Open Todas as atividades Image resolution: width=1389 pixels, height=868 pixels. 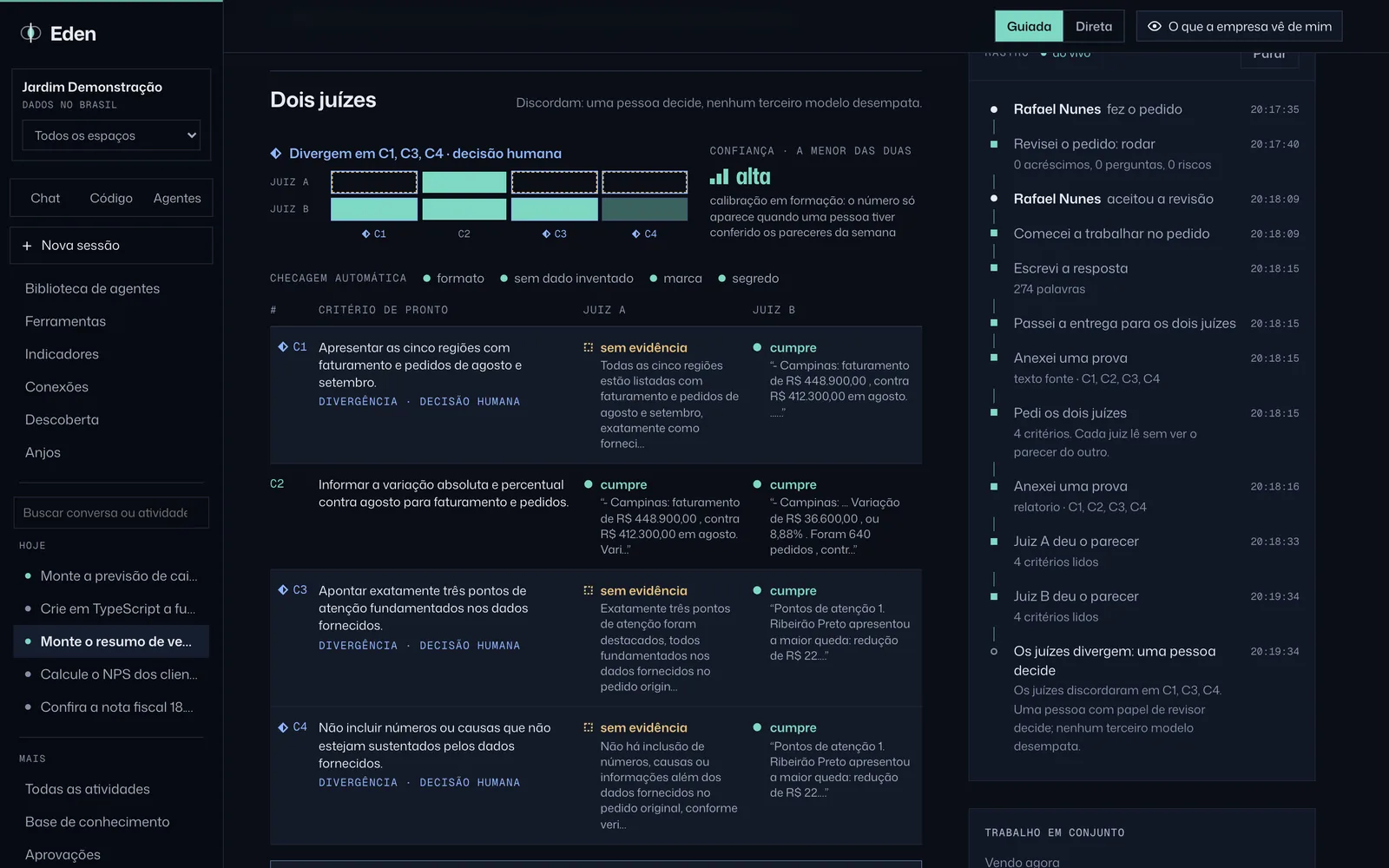click(x=87, y=789)
